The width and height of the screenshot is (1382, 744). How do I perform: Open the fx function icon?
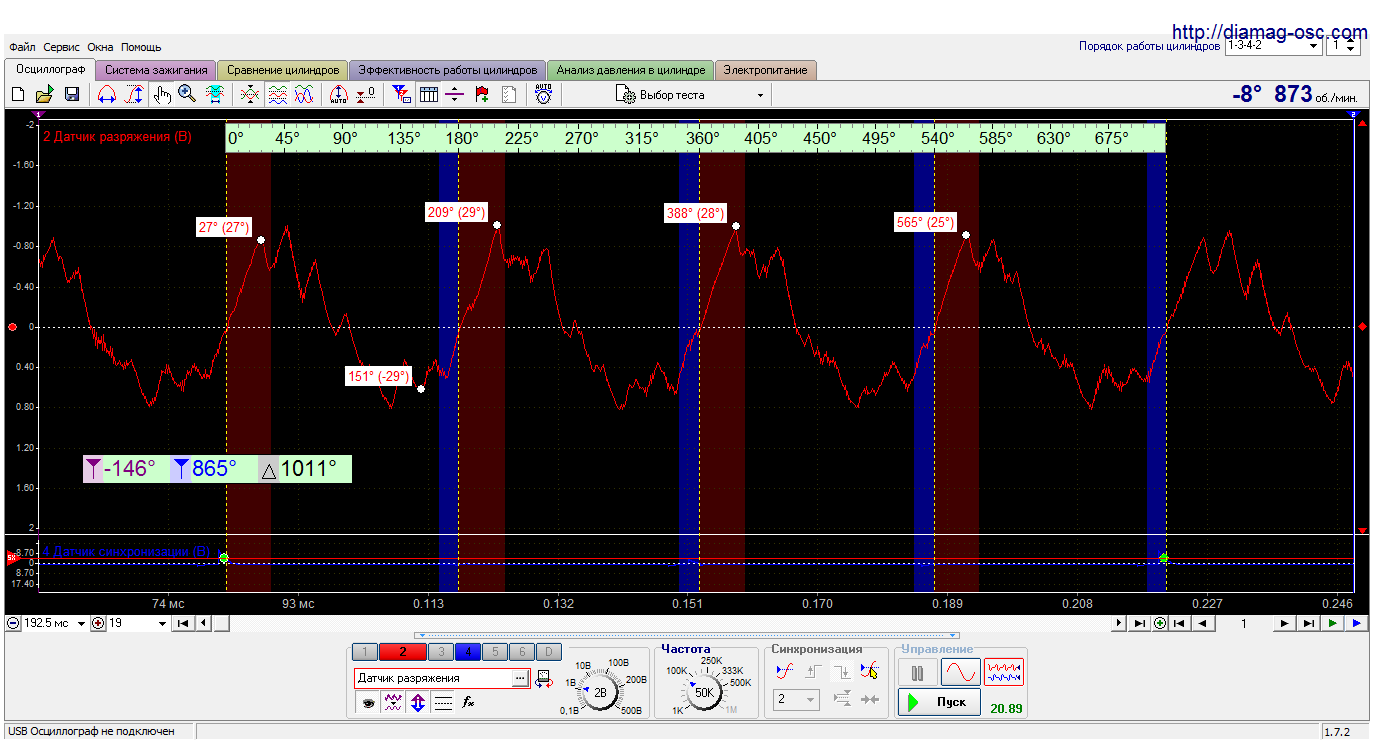pos(468,703)
